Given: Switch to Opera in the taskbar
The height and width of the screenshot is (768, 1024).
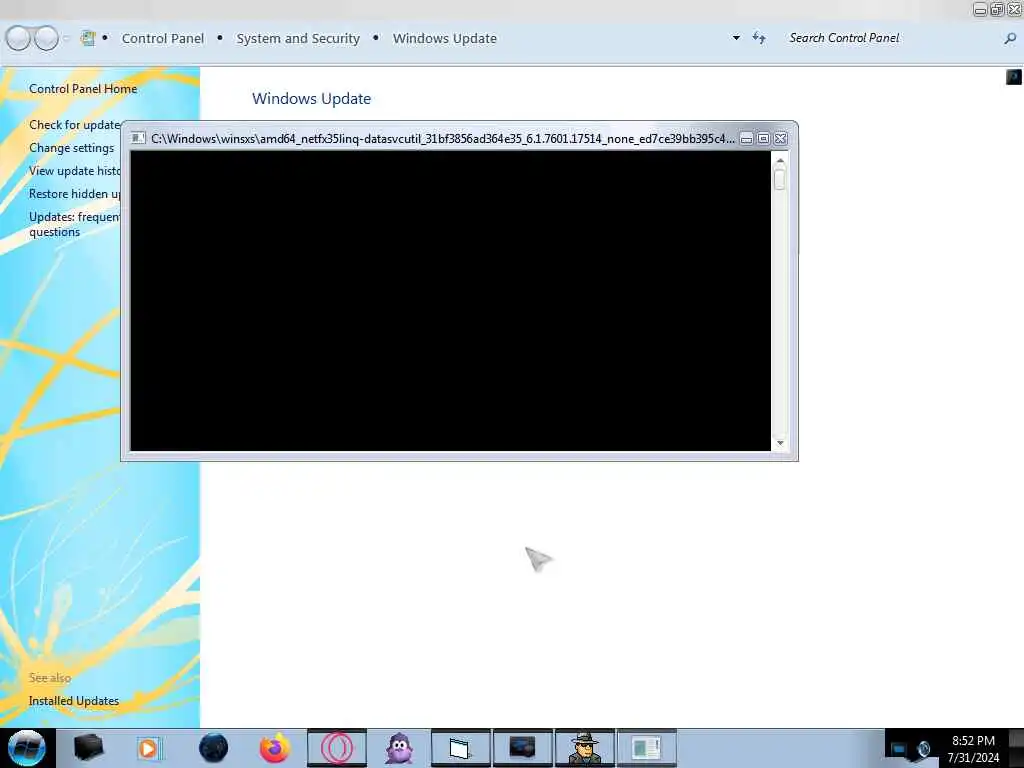Looking at the screenshot, I should pos(337,748).
